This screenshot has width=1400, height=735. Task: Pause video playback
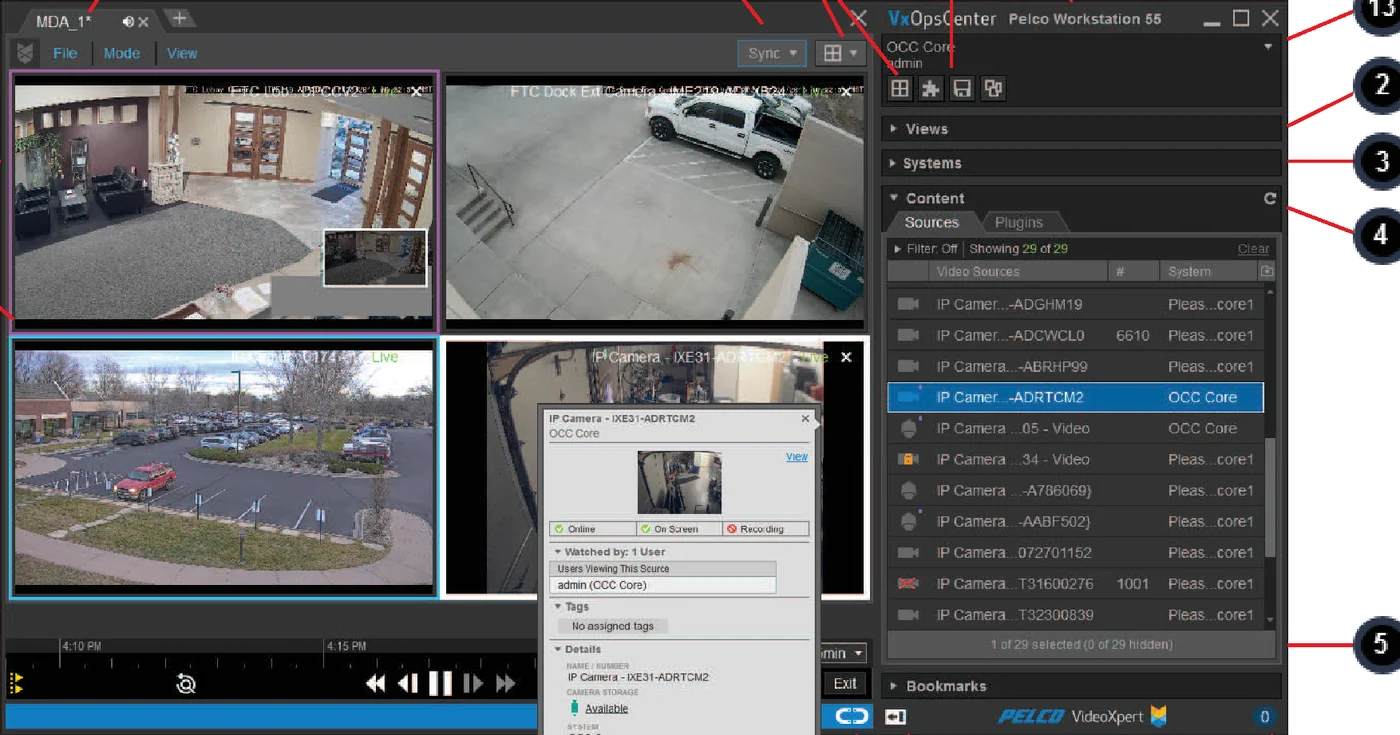pyautogui.click(x=440, y=684)
